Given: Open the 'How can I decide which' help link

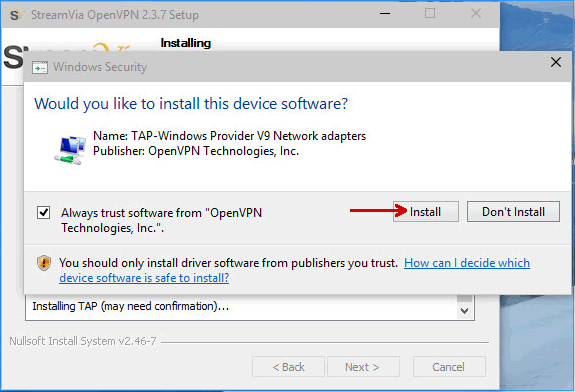Looking at the screenshot, I should [x=467, y=263].
